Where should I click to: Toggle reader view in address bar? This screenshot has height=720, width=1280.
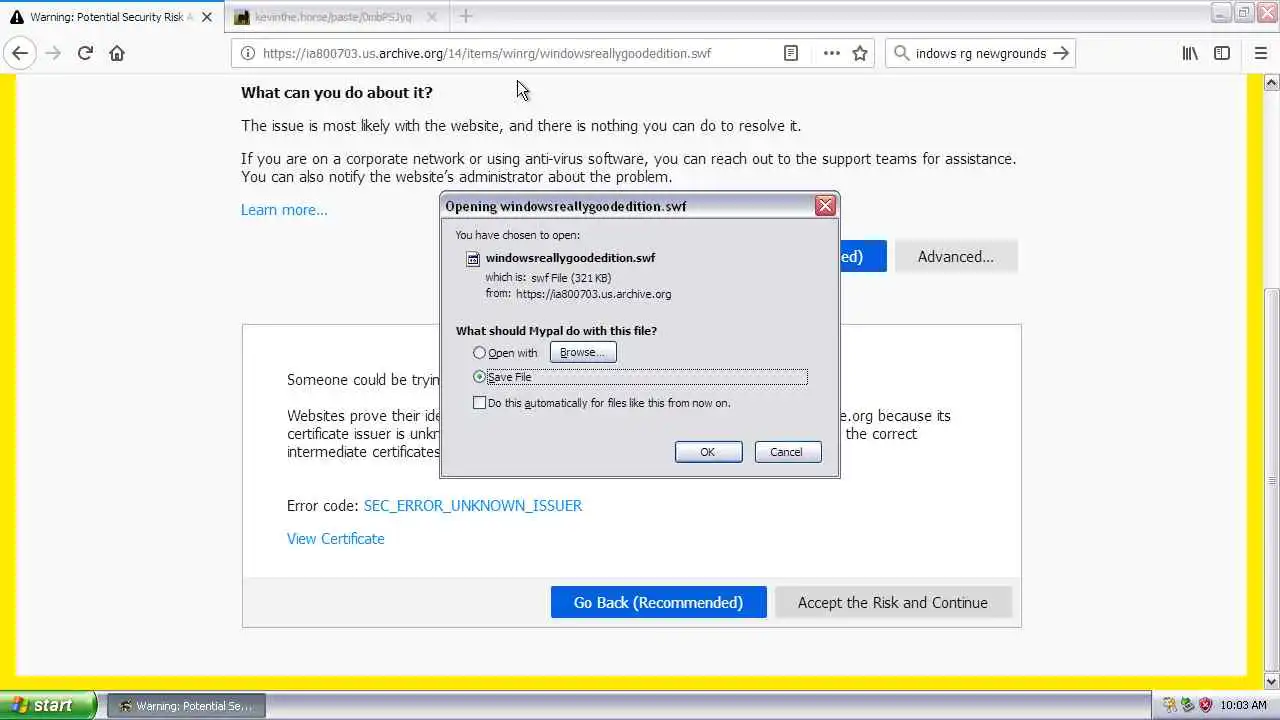[791, 53]
